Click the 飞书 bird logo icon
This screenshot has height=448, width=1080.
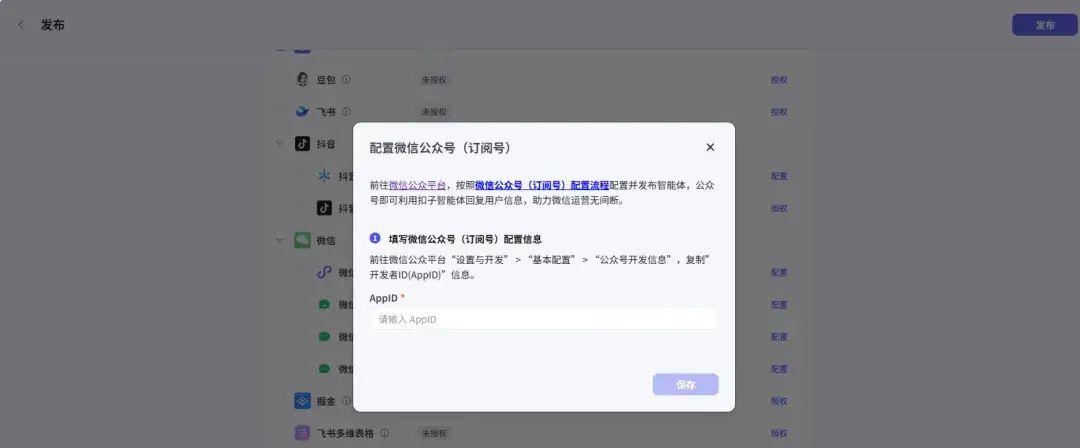[302, 111]
